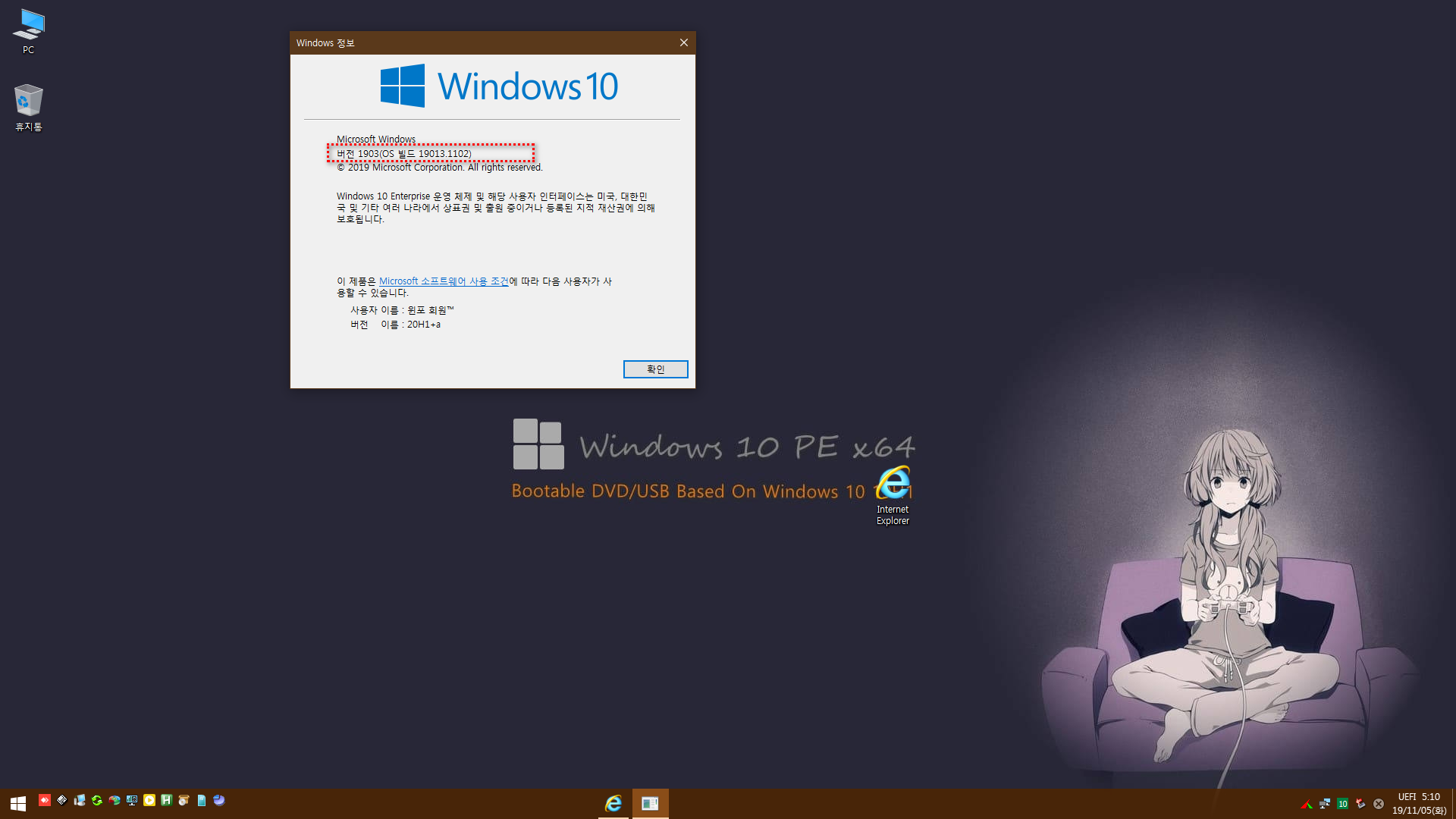Launch the green refresh arrows quick-launch icon

point(97,800)
